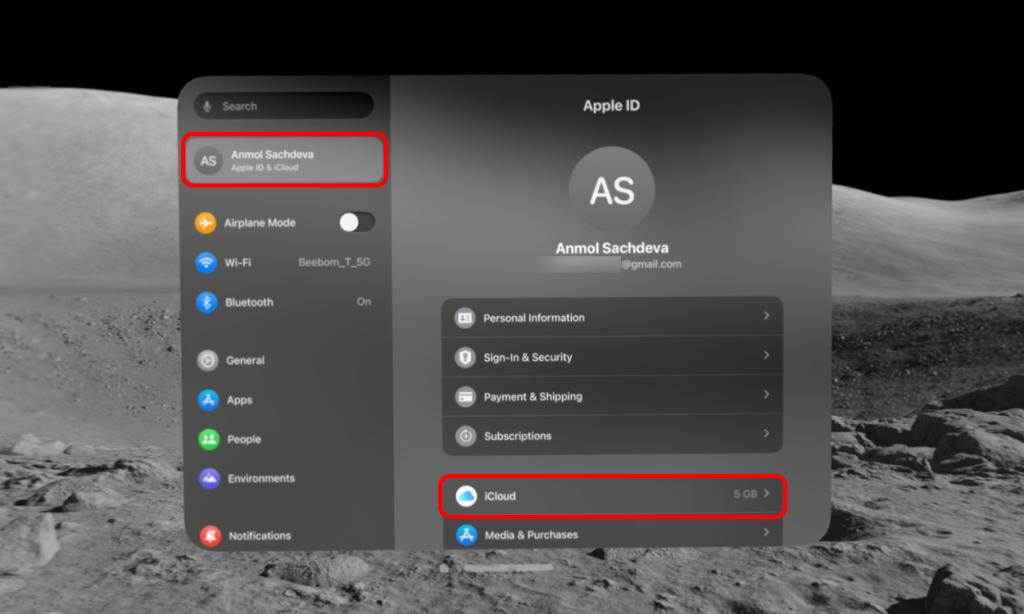1024x614 pixels.
Task: Open Environments settings label
Action: [261, 479]
